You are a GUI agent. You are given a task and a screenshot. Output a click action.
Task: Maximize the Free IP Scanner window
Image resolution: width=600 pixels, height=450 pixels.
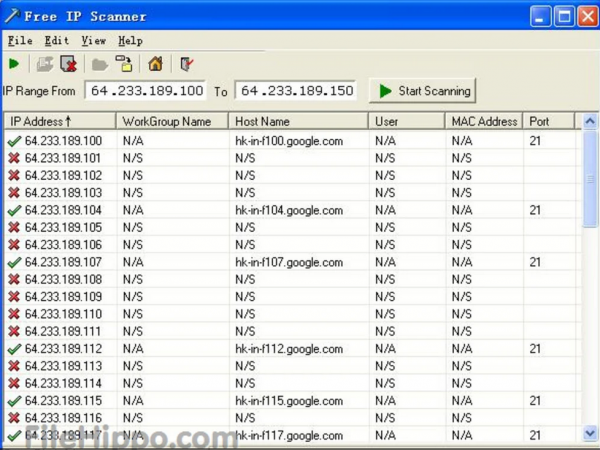coord(564,16)
